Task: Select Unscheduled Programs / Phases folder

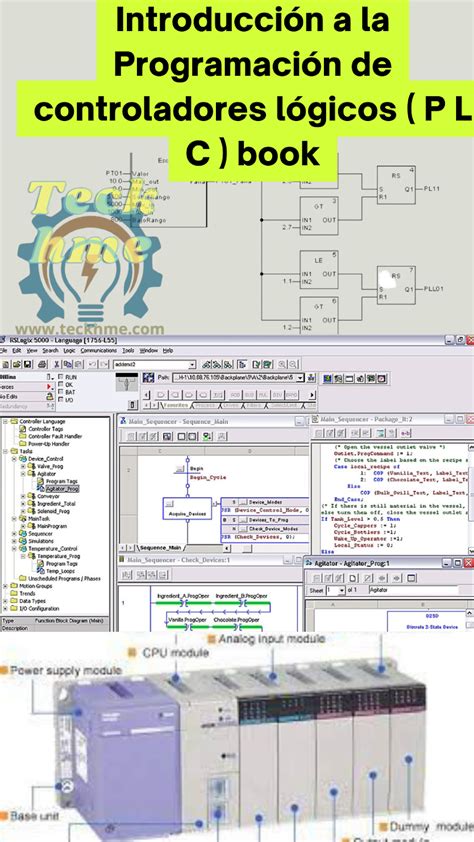Action: coord(64,578)
